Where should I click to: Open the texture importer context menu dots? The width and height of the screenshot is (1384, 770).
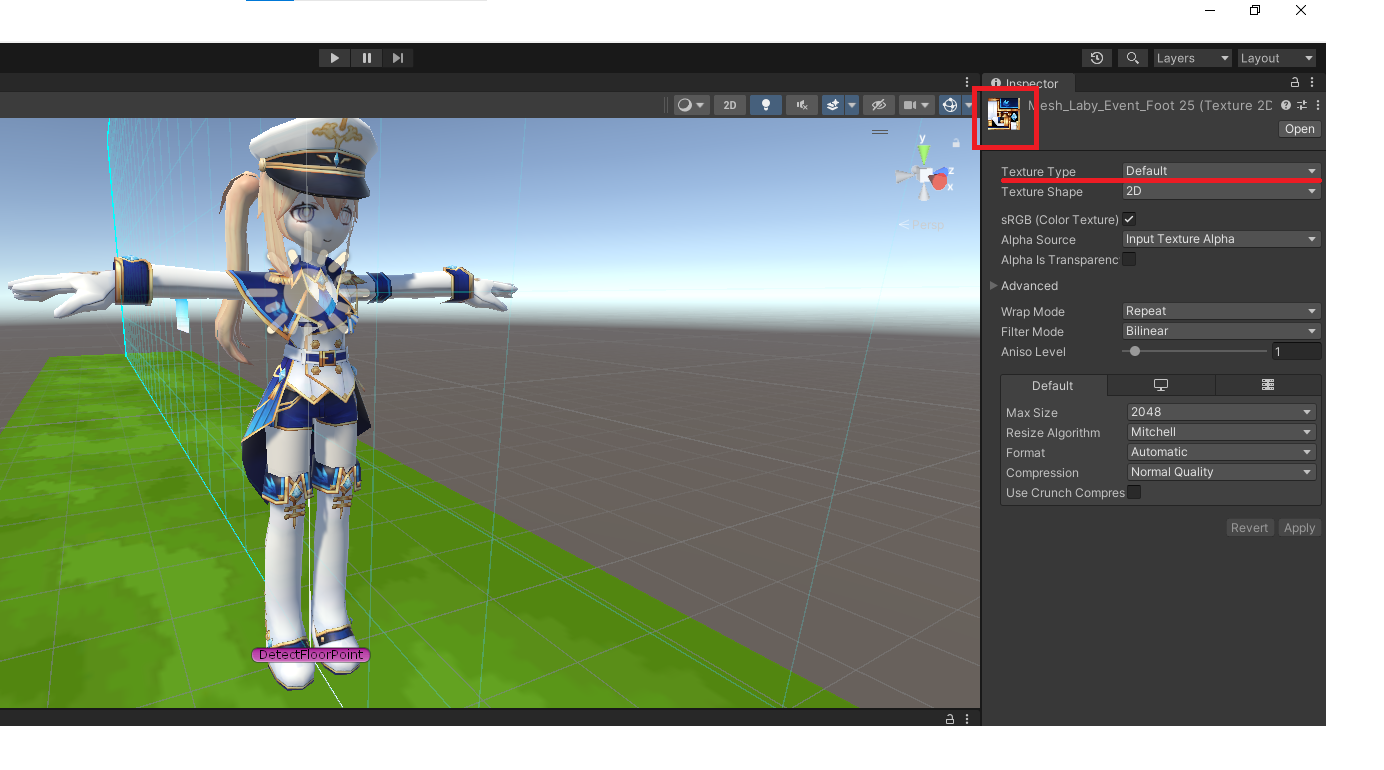1318,105
